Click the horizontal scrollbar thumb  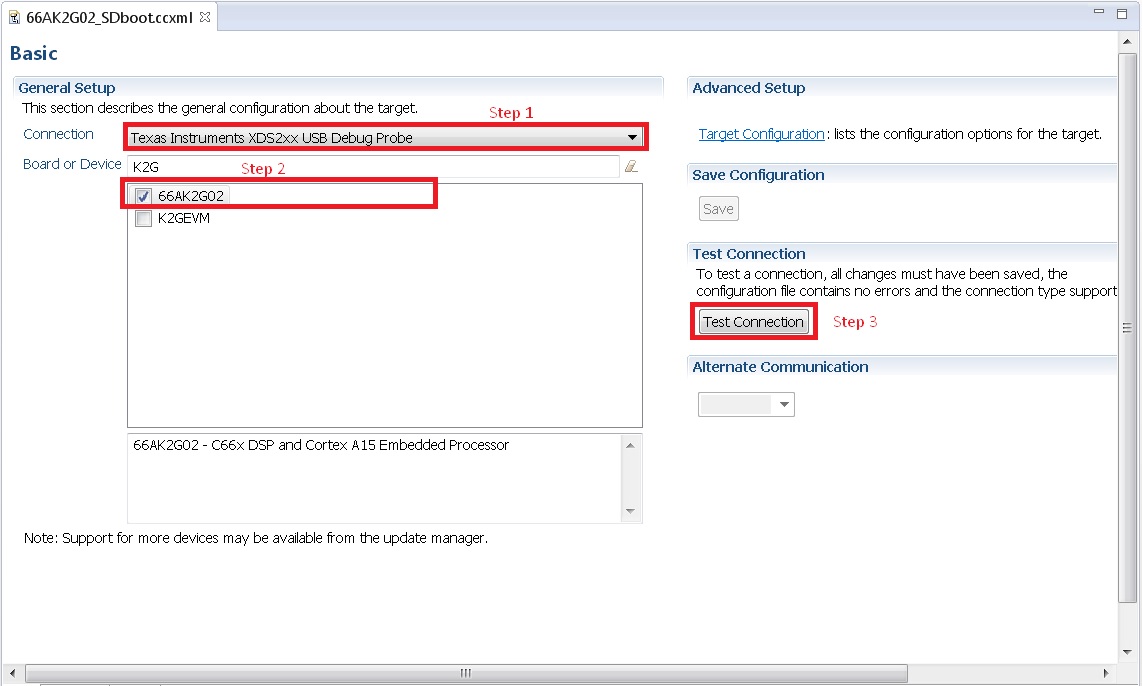click(464, 673)
